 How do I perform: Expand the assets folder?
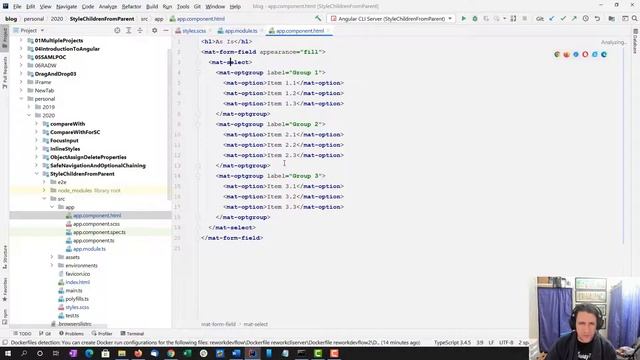(52, 257)
